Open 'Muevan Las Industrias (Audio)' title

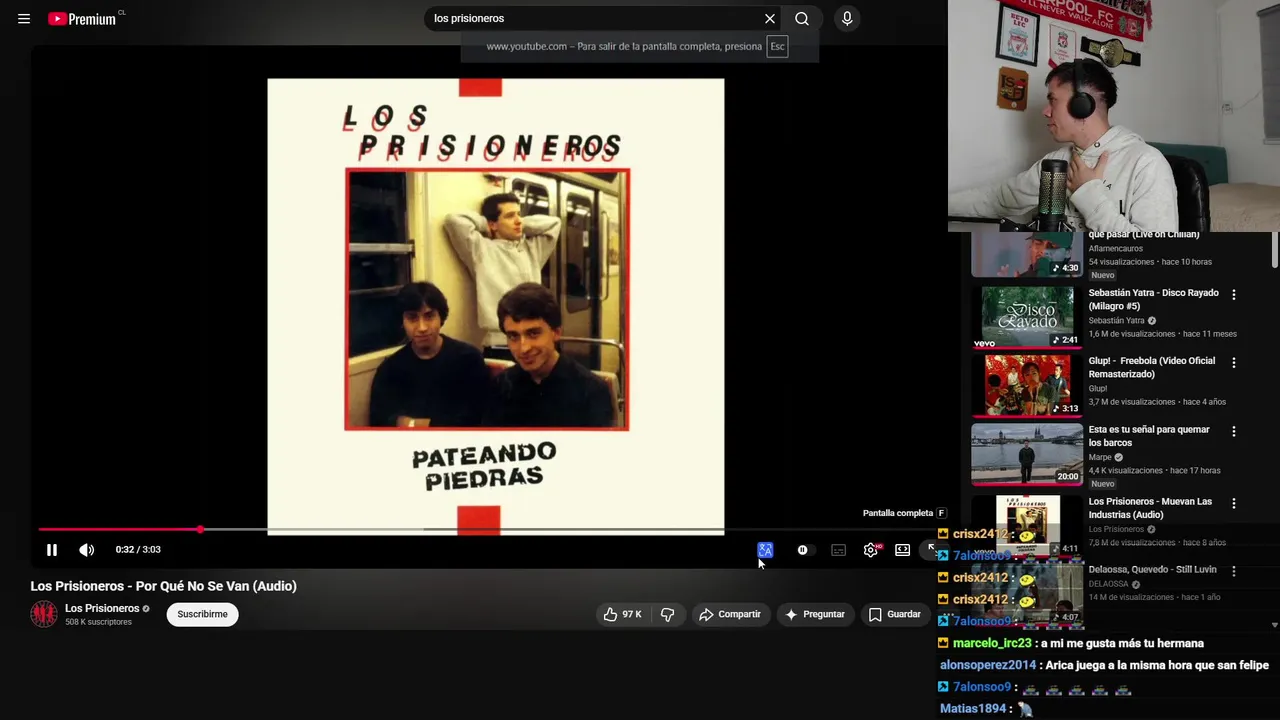(x=1150, y=508)
